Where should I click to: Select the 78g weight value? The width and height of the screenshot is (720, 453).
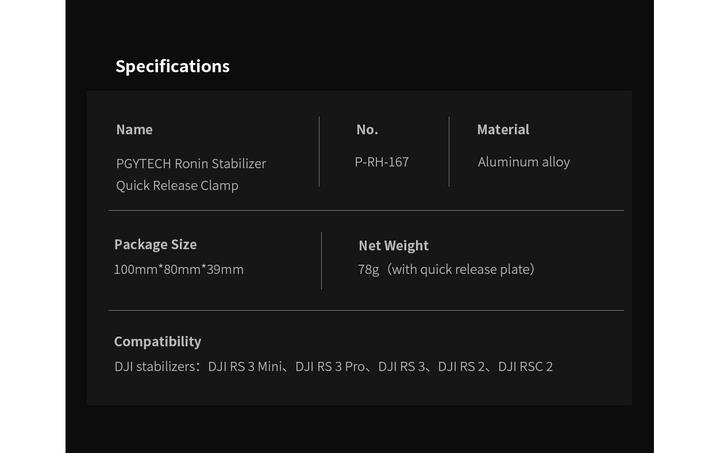pos(369,269)
